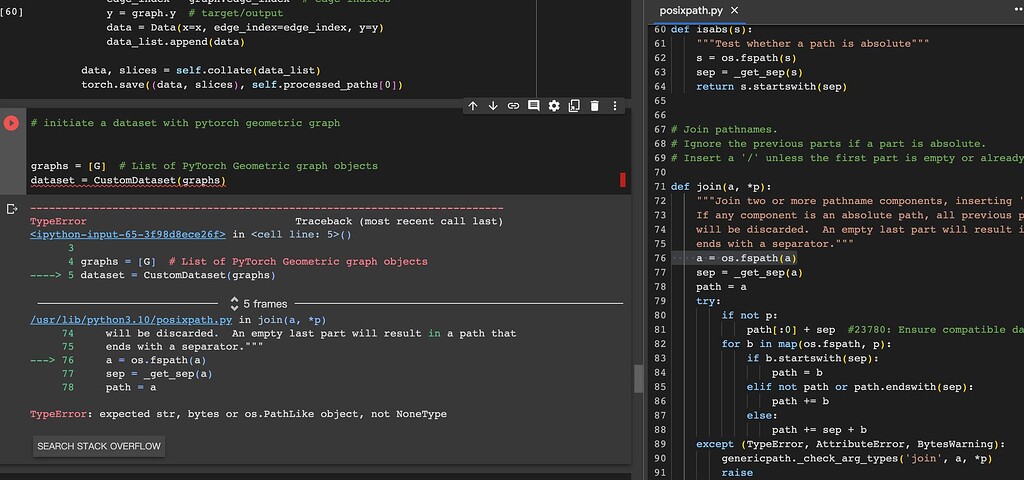Screen dimensions: 1024x480
Task: Open the cell's more actions menu
Action: tap(614, 106)
